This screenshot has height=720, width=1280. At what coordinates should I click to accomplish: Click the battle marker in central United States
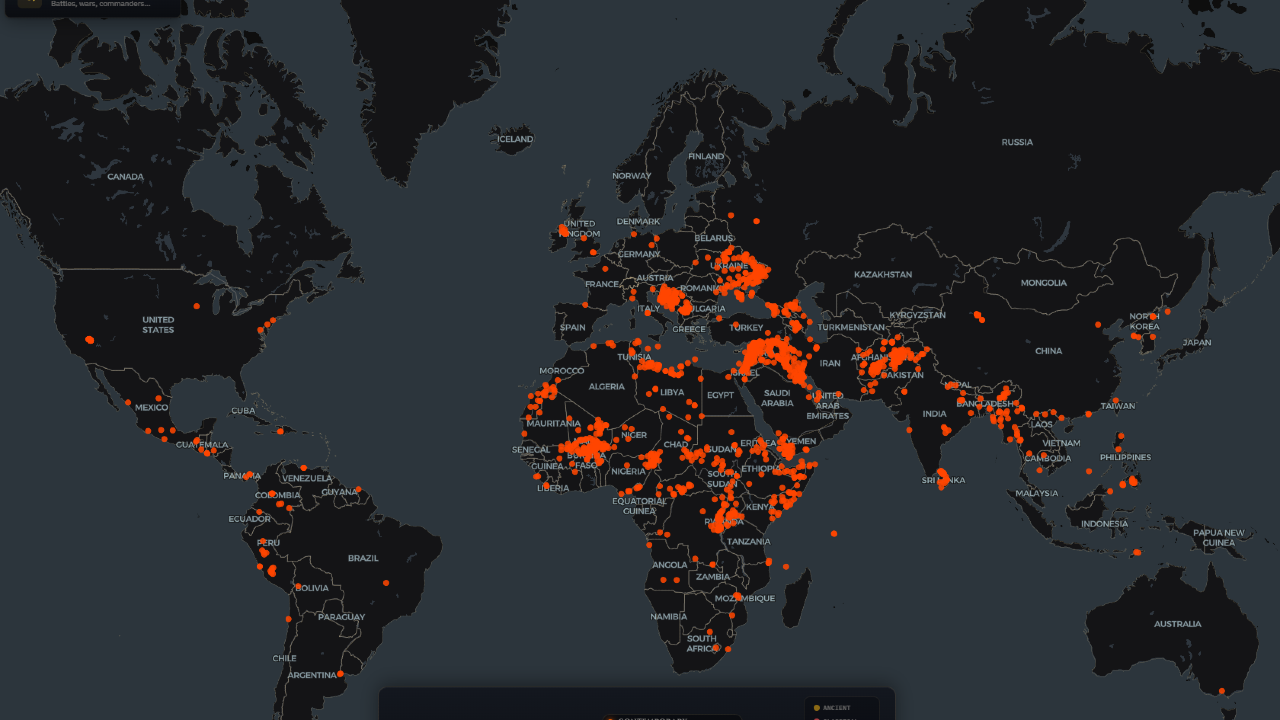196,306
